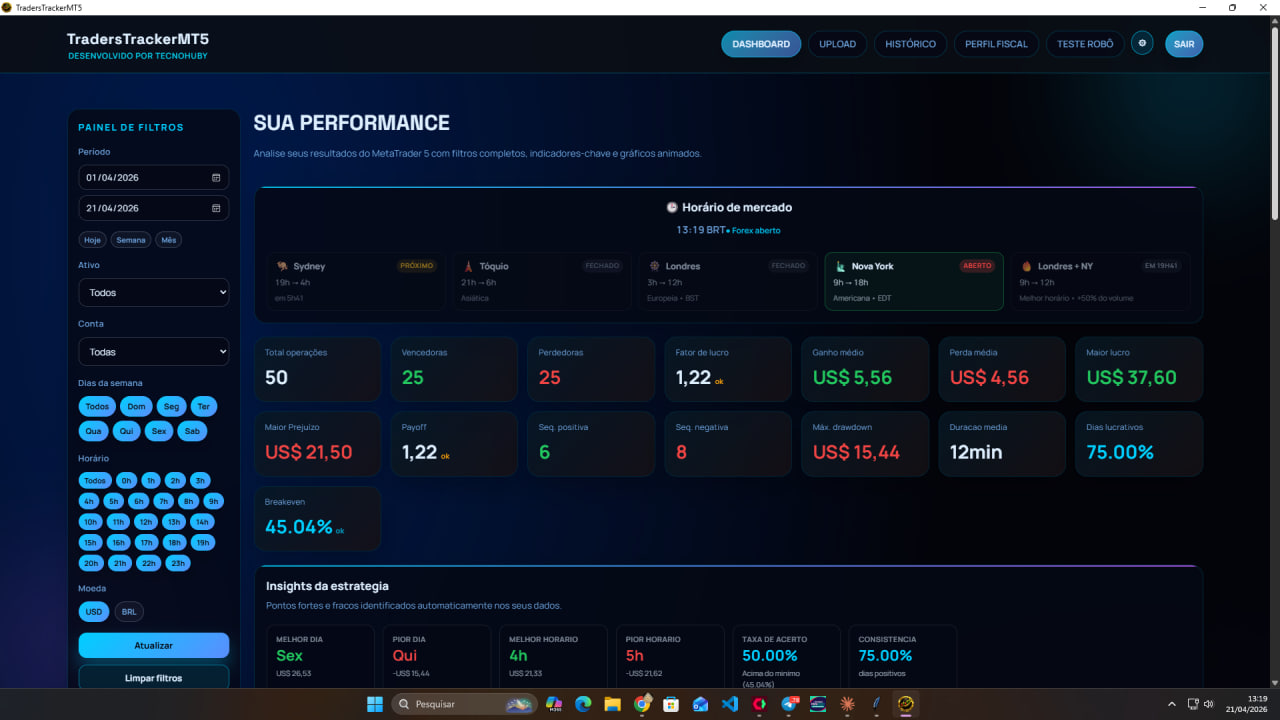Toggle the Sex weekday chip

[x=158, y=431]
